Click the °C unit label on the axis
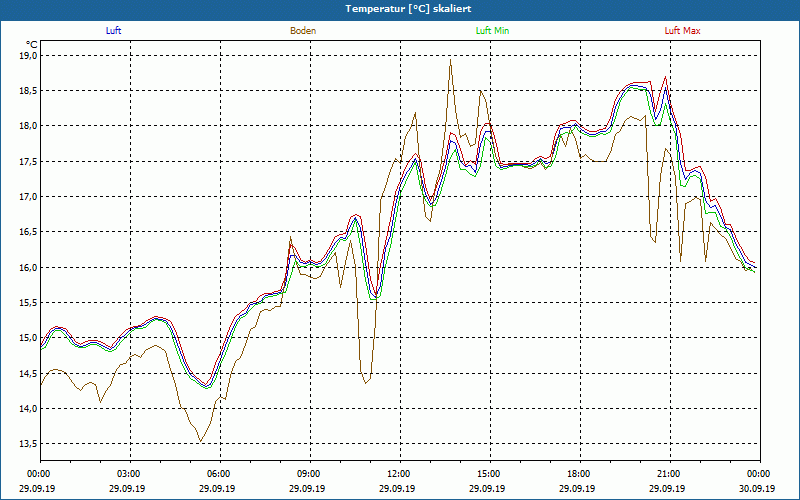 [32, 45]
